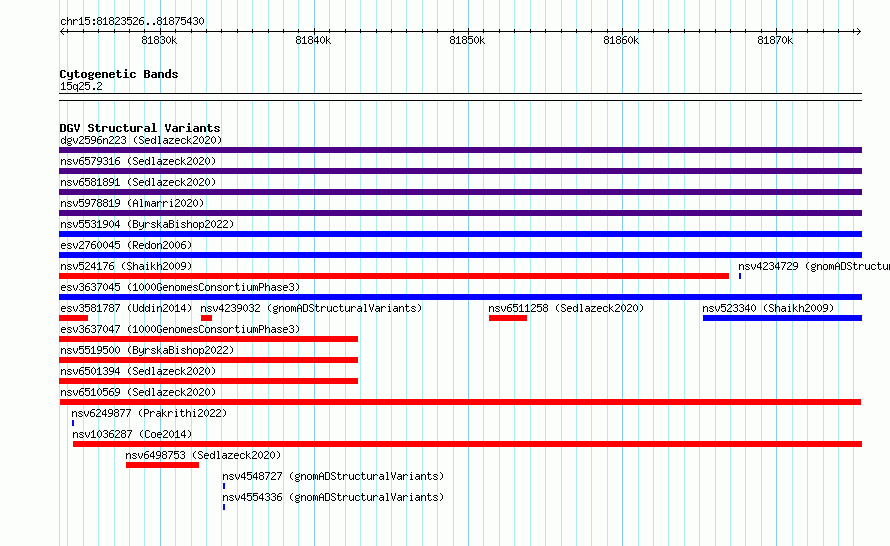The width and height of the screenshot is (890, 546).
Task: Click the 81870k ruler label
Action: 775,40
